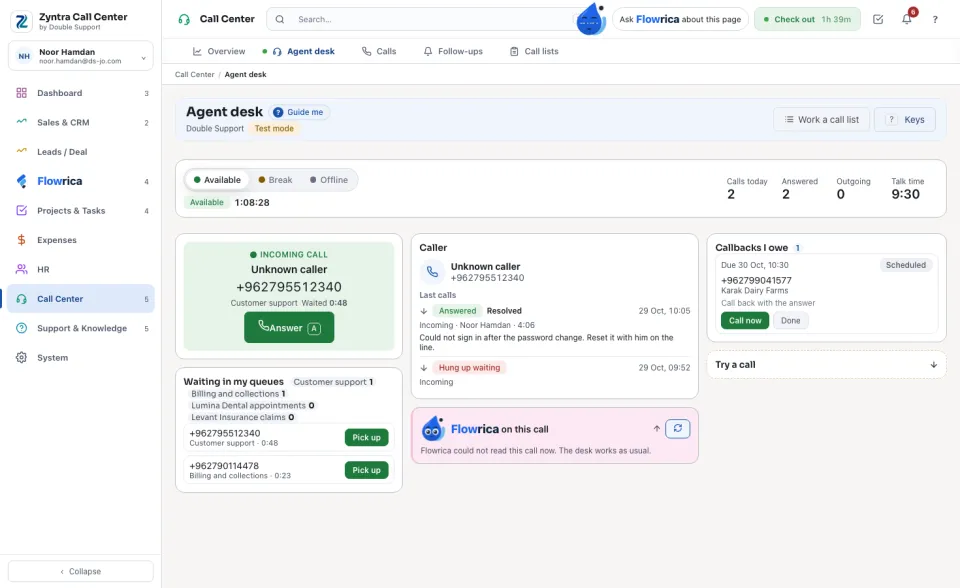Click the Projects & Tasks checkbox icon

click(x=21, y=210)
